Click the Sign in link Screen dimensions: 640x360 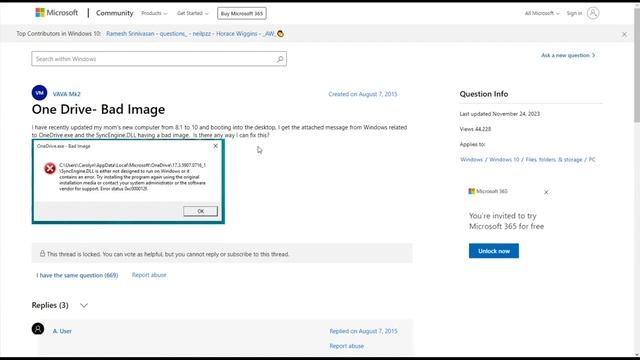click(x=574, y=13)
